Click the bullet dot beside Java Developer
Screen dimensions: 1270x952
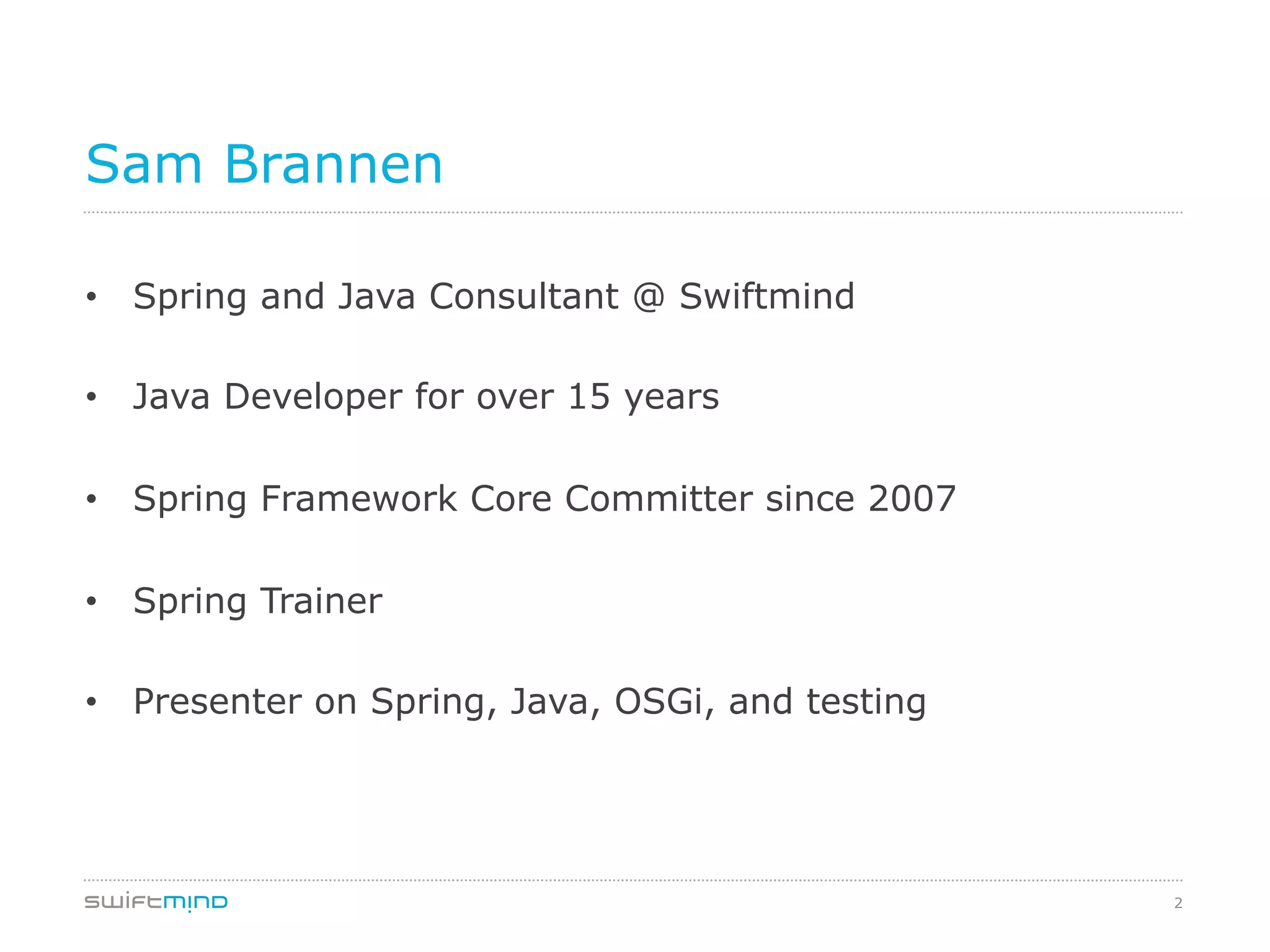pyautogui.click(x=92, y=397)
